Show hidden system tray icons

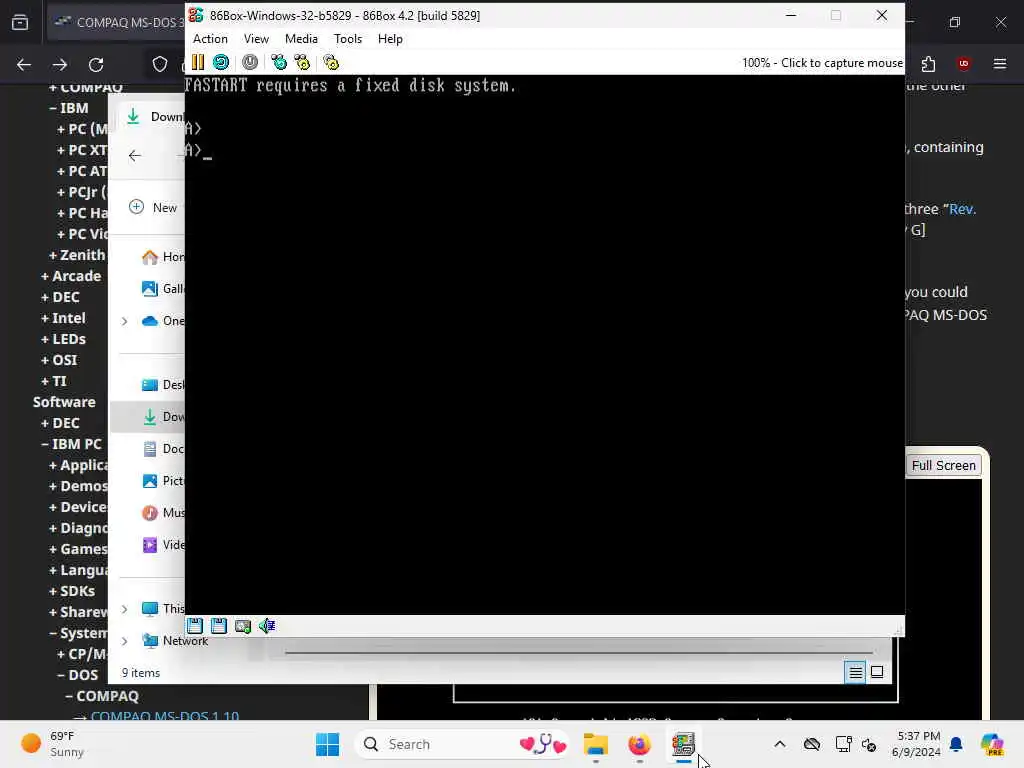(780, 744)
